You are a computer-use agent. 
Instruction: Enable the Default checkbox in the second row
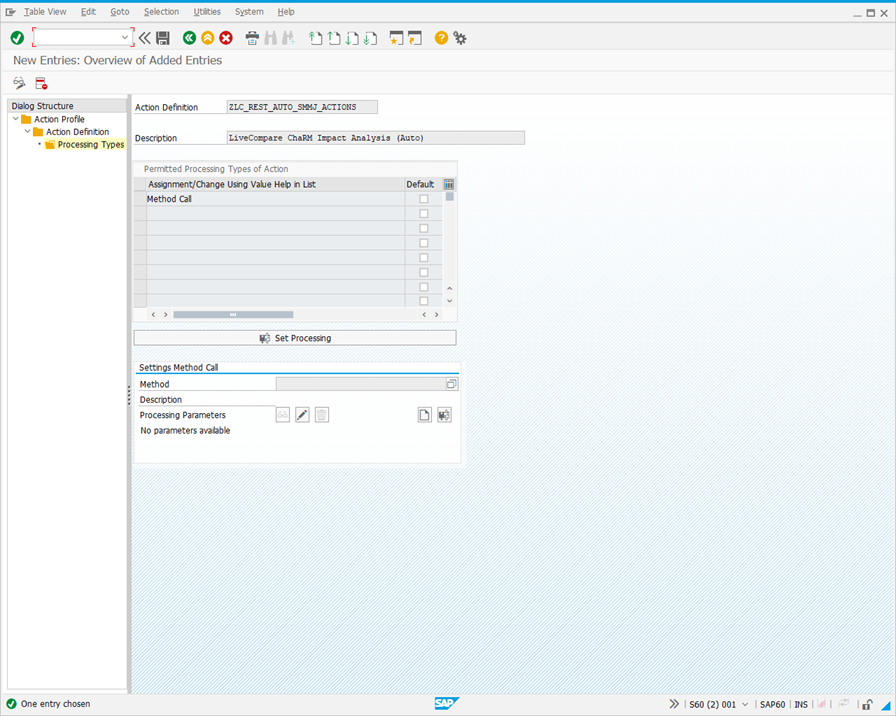pos(423,213)
